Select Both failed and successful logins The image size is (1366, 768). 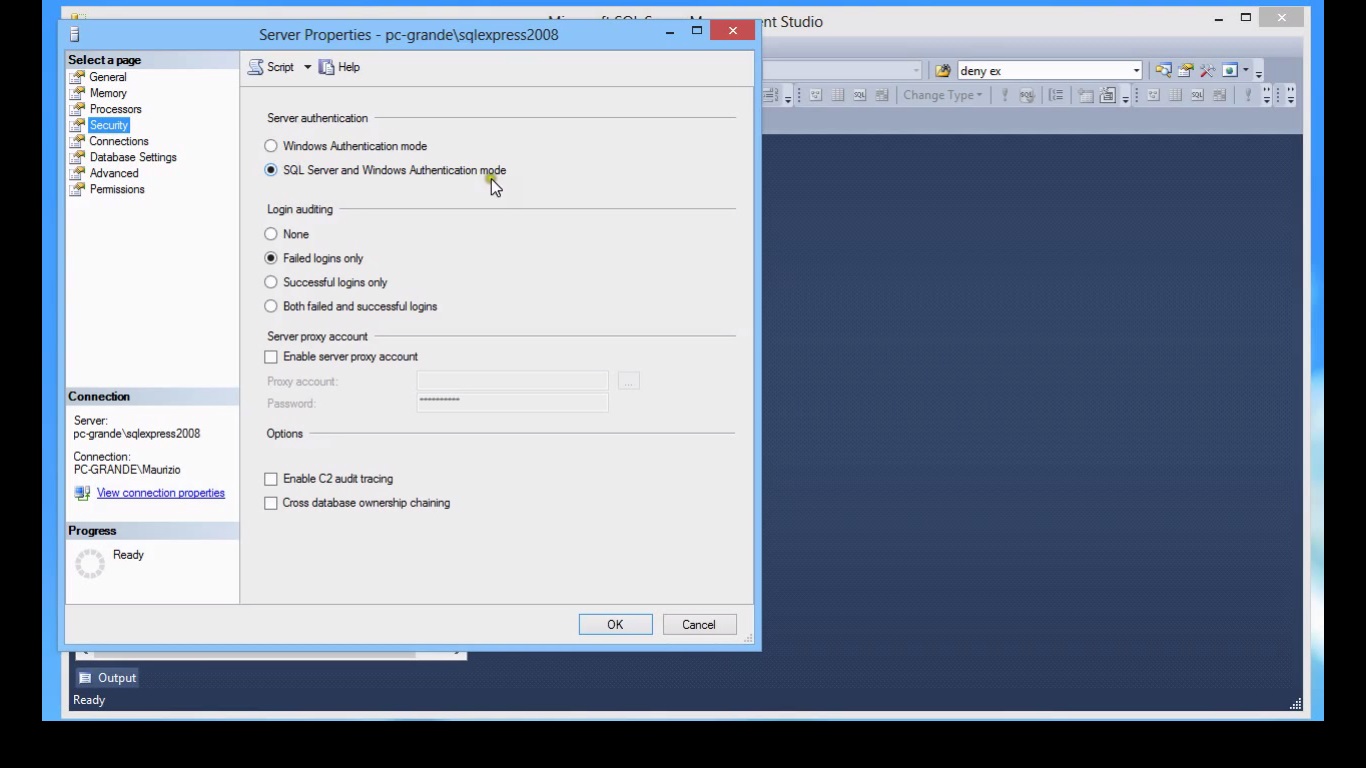(x=351, y=306)
